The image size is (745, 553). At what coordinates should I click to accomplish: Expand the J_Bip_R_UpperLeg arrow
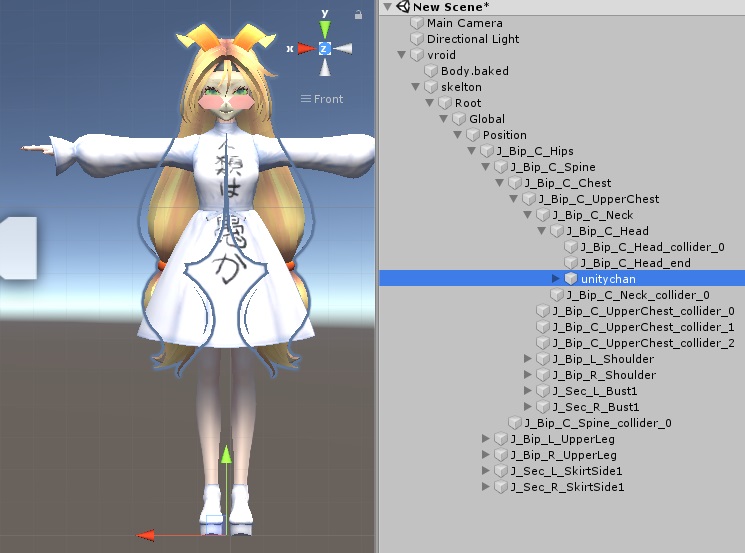[x=486, y=455]
